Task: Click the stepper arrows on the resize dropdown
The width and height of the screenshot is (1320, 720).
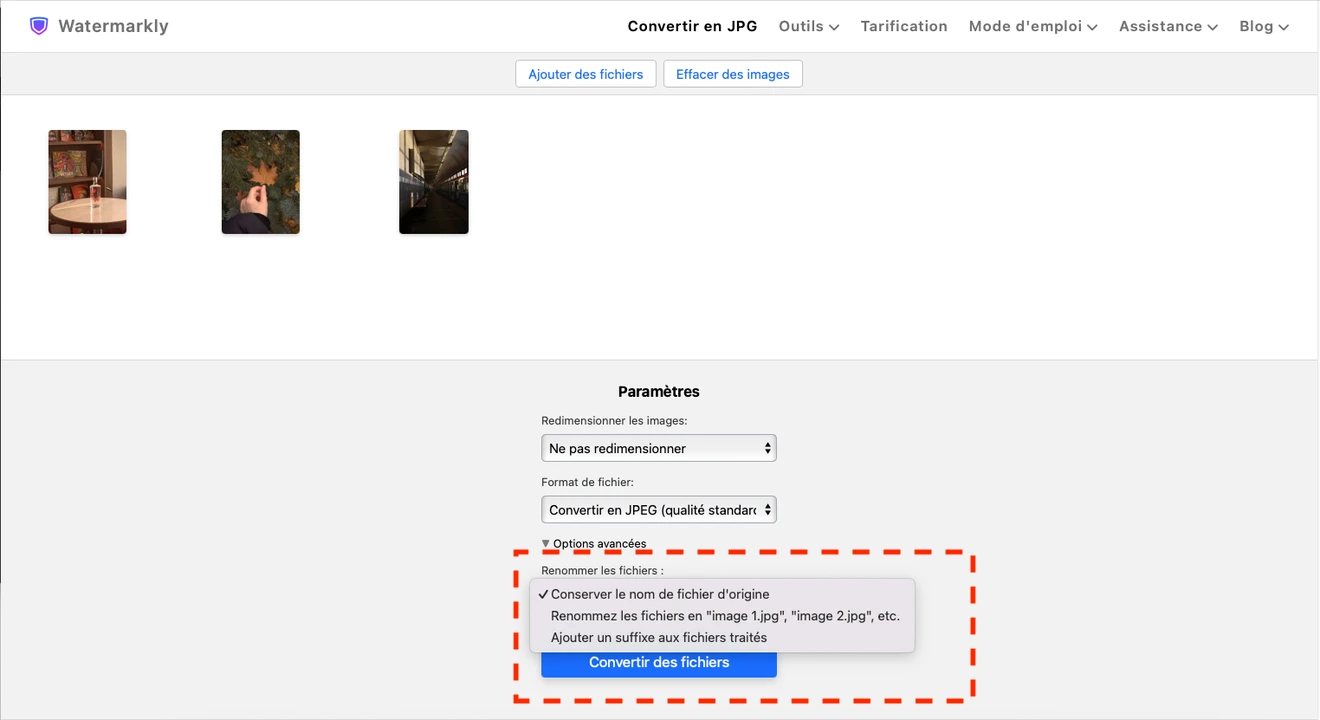Action: coord(767,448)
